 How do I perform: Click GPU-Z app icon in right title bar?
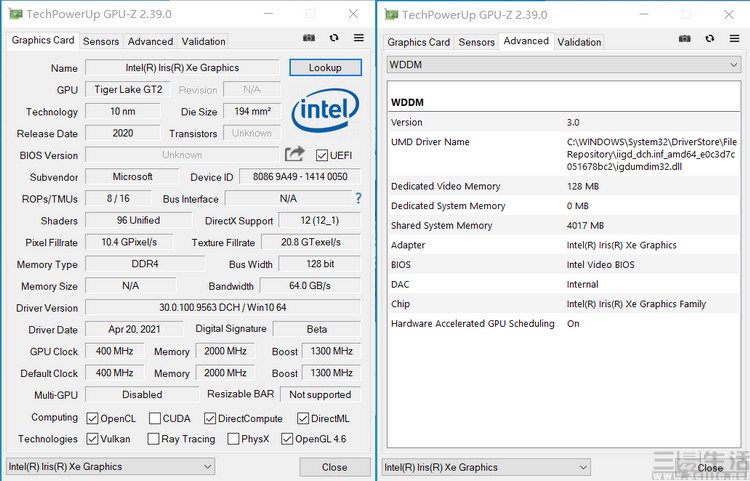[x=391, y=15]
